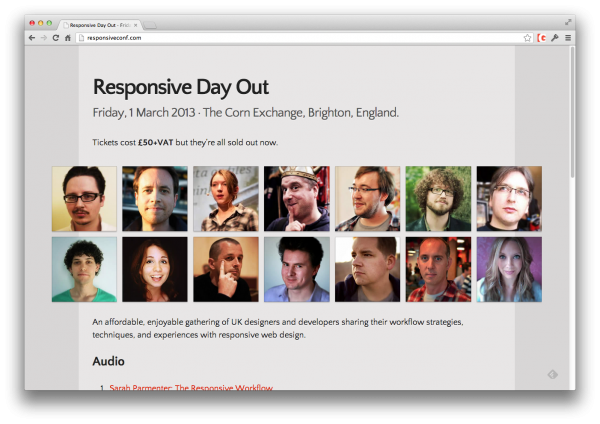Select photo of long-haired man with glasses, top row

pos(509,199)
